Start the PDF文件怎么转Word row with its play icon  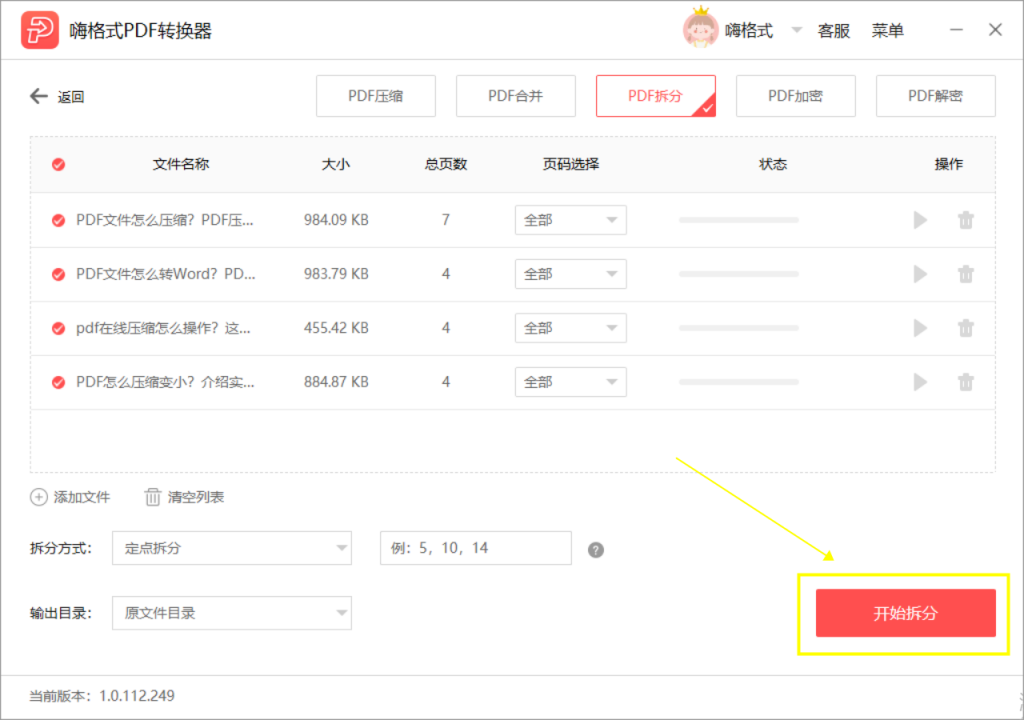tap(920, 274)
